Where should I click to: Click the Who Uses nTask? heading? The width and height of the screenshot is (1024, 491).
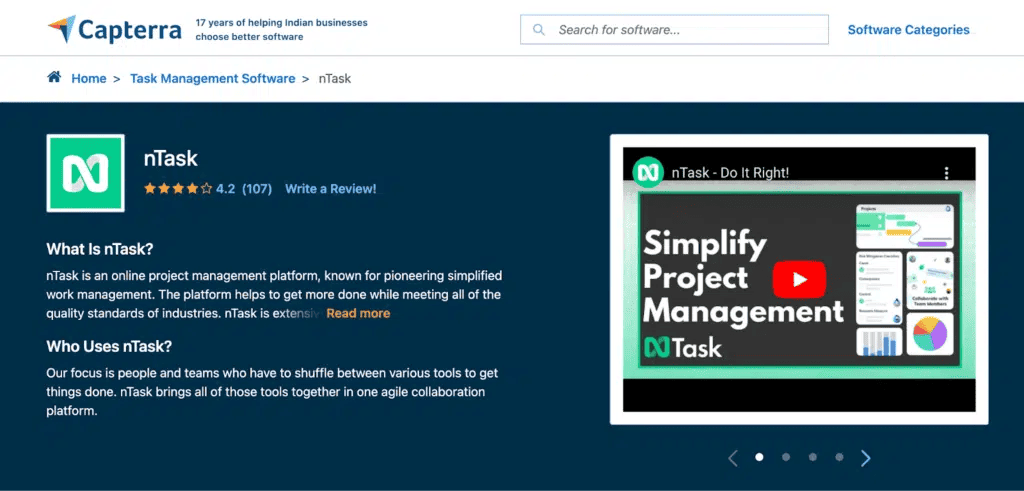click(109, 347)
